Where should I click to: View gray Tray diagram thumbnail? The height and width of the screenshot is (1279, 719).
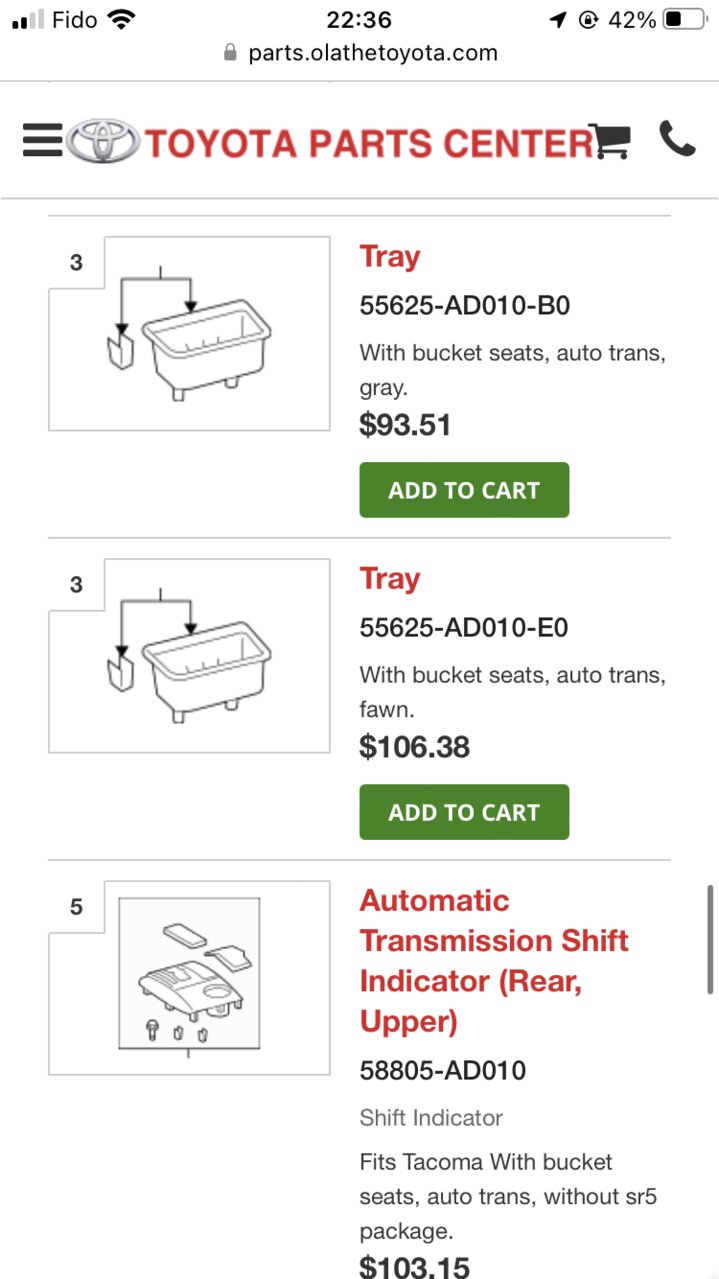189,334
